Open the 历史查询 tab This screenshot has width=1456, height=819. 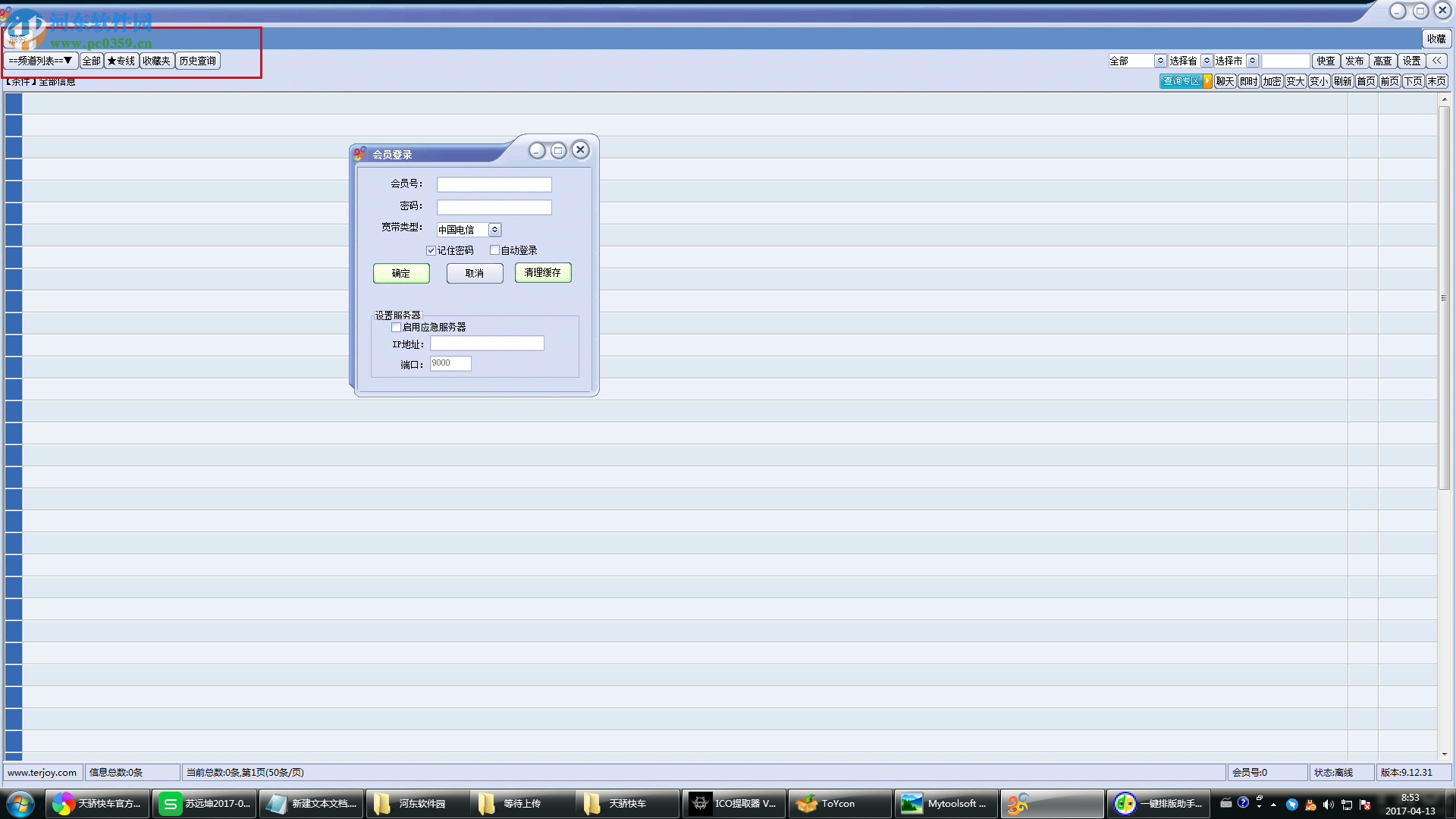(x=198, y=61)
